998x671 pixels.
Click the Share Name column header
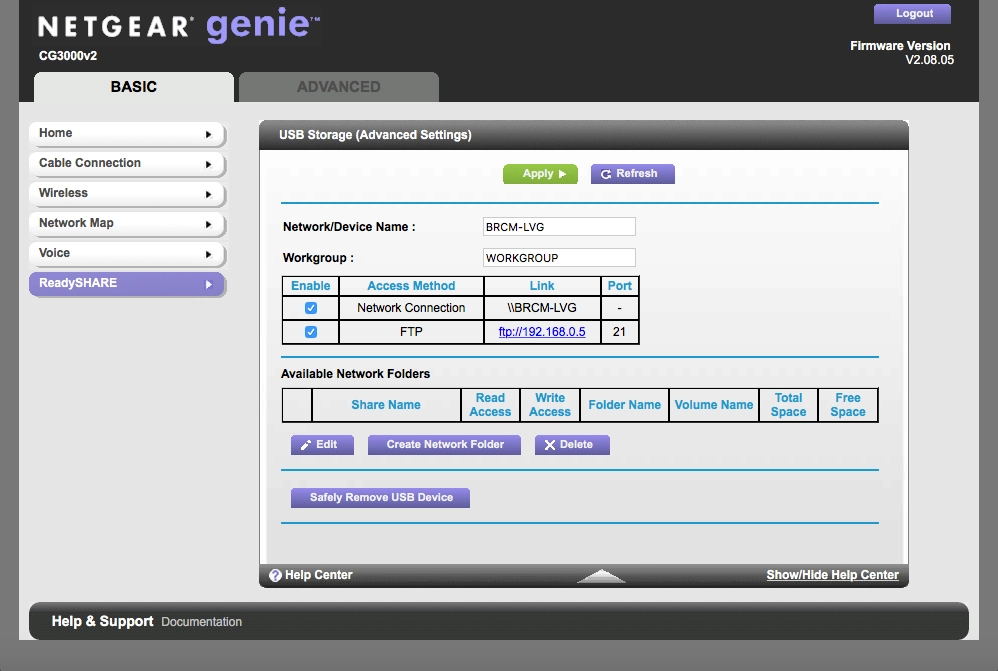coord(386,405)
